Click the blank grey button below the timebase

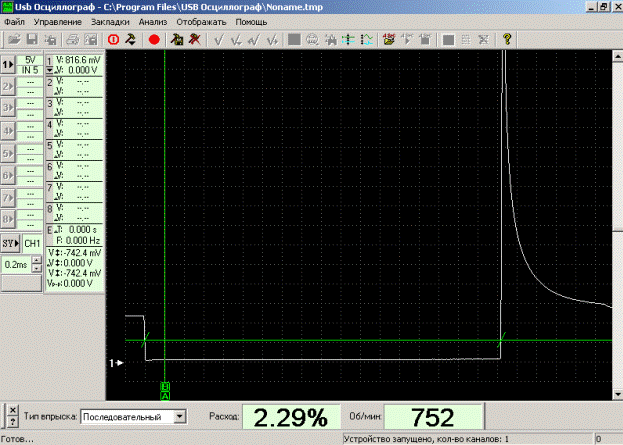[x=21, y=283]
